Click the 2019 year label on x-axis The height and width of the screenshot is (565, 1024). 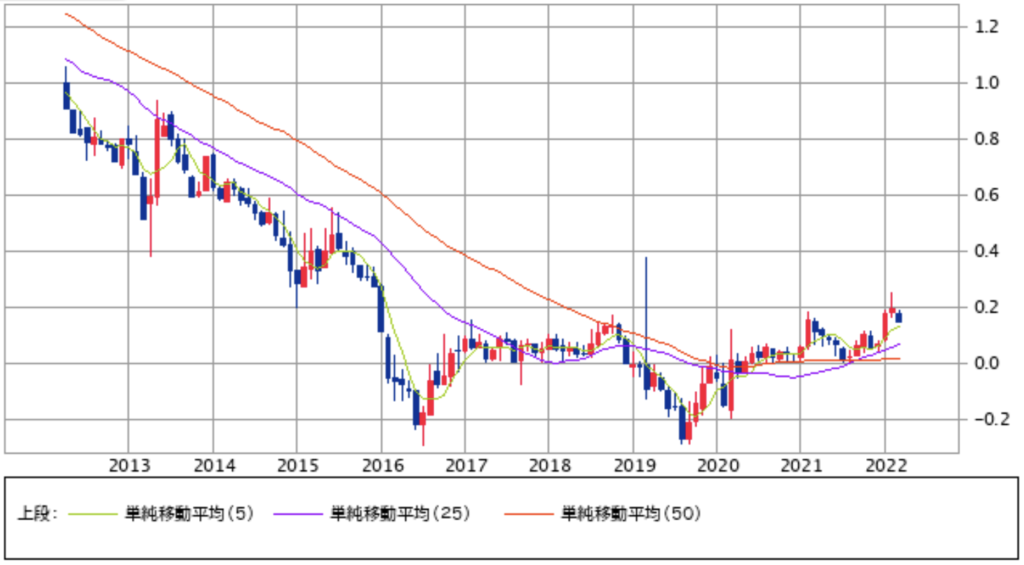632,466
